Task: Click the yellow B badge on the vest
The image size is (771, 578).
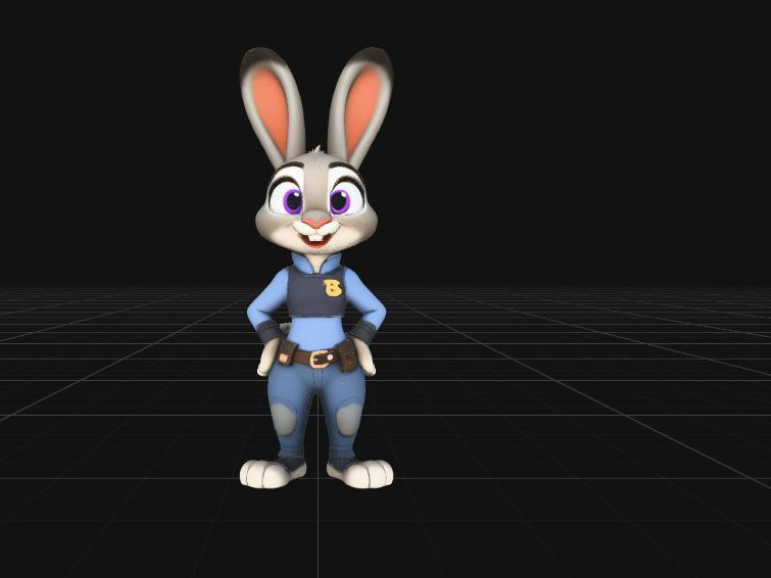Action: [x=333, y=288]
